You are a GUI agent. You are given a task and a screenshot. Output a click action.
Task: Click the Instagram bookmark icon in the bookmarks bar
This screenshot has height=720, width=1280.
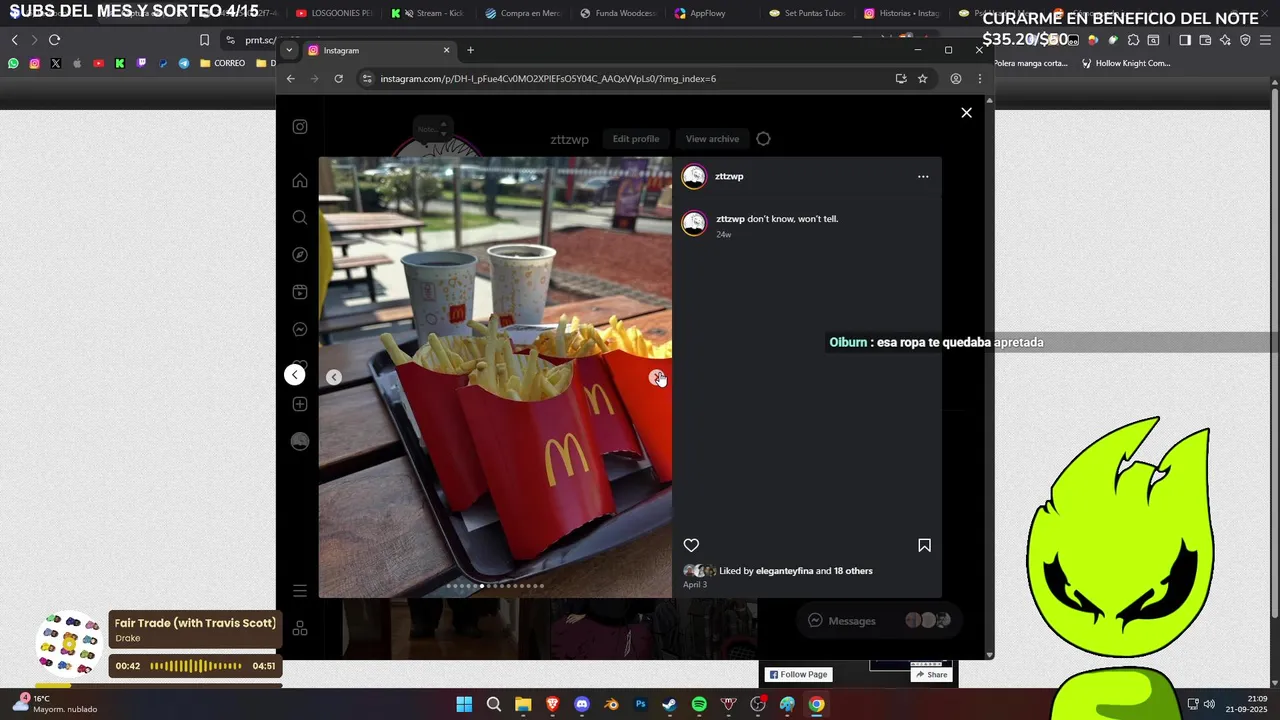click(x=34, y=63)
